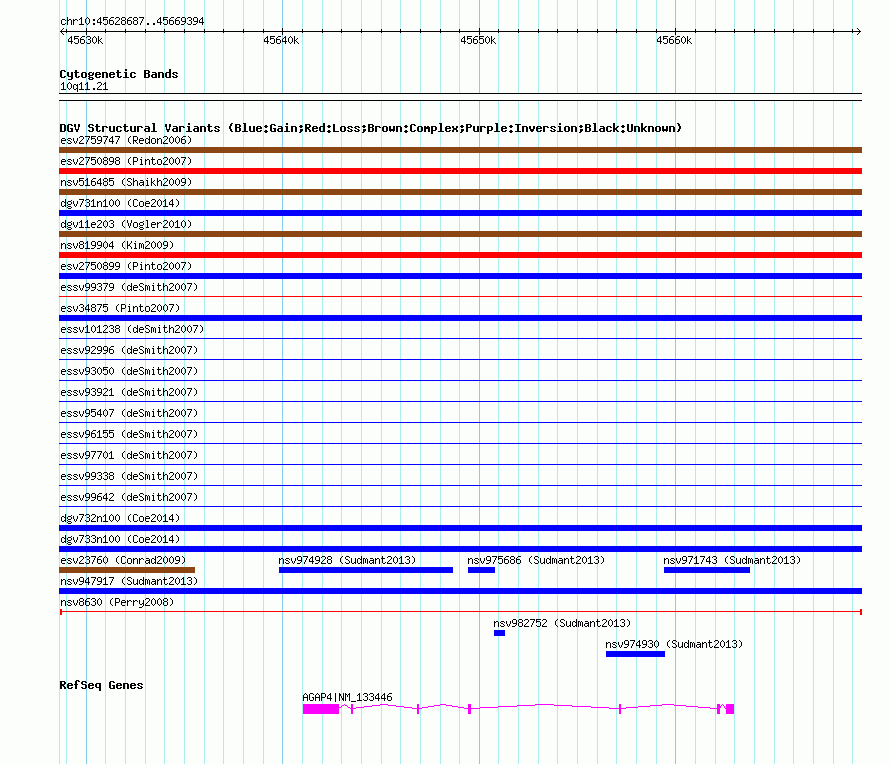890x764 pixels.
Task: Click the tiny nsv982752 (Sudmant2013) blue block
Action: pyautogui.click(x=499, y=633)
